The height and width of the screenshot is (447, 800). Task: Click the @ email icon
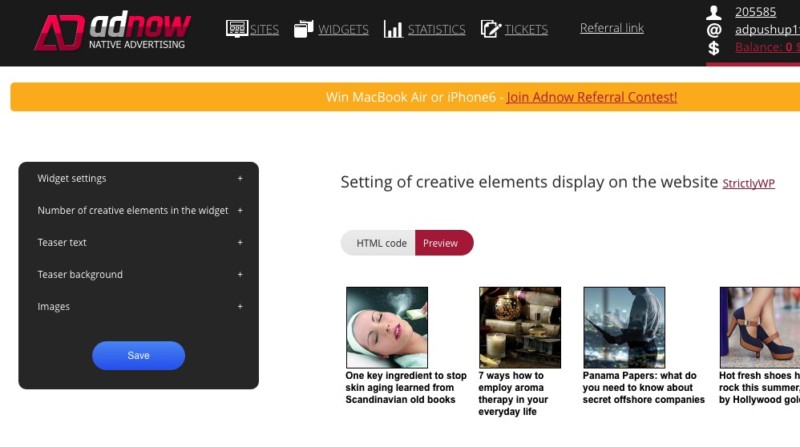[x=714, y=30]
